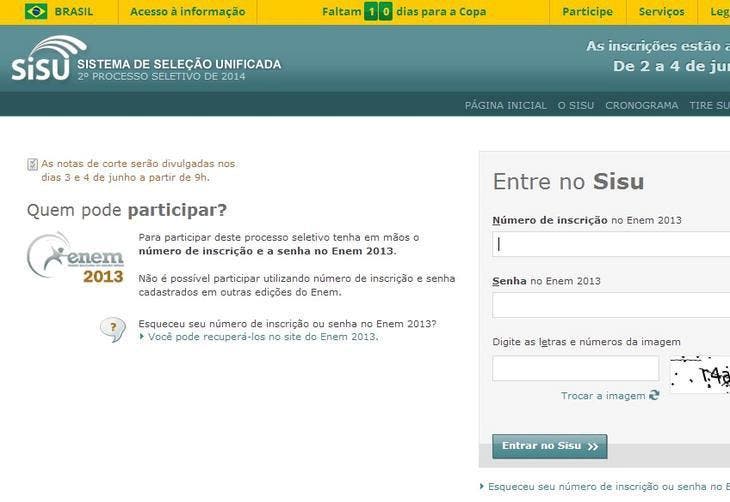Focus the Senha no Enem 2013 field
The width and height of the screenshot is (730, 502).
[x=611, y=305]
